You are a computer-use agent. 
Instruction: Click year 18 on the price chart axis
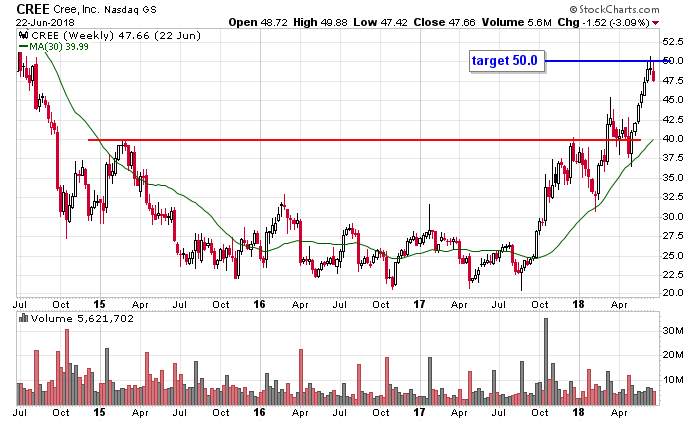pos(579,304)
